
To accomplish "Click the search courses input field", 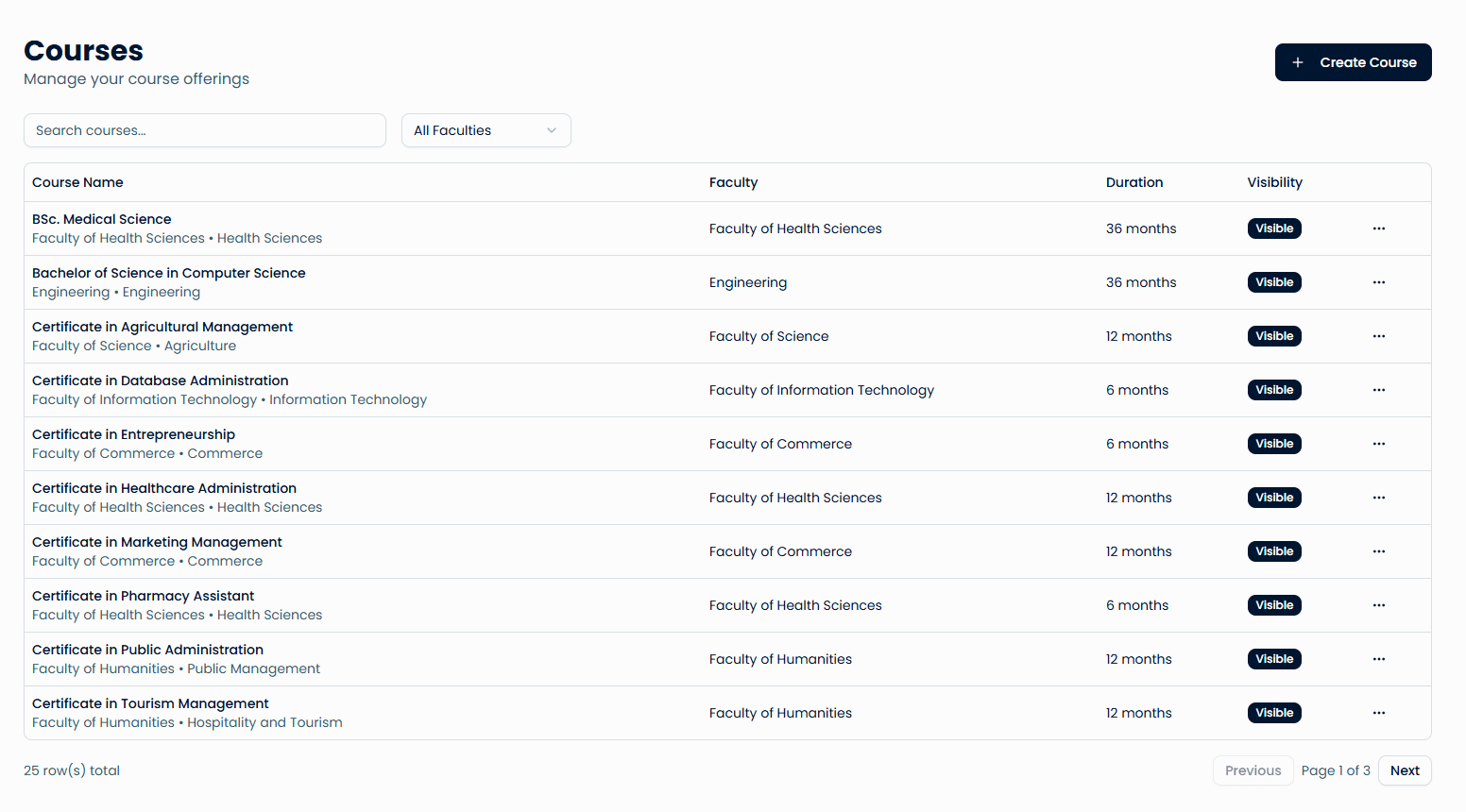I will coord(204,129).
